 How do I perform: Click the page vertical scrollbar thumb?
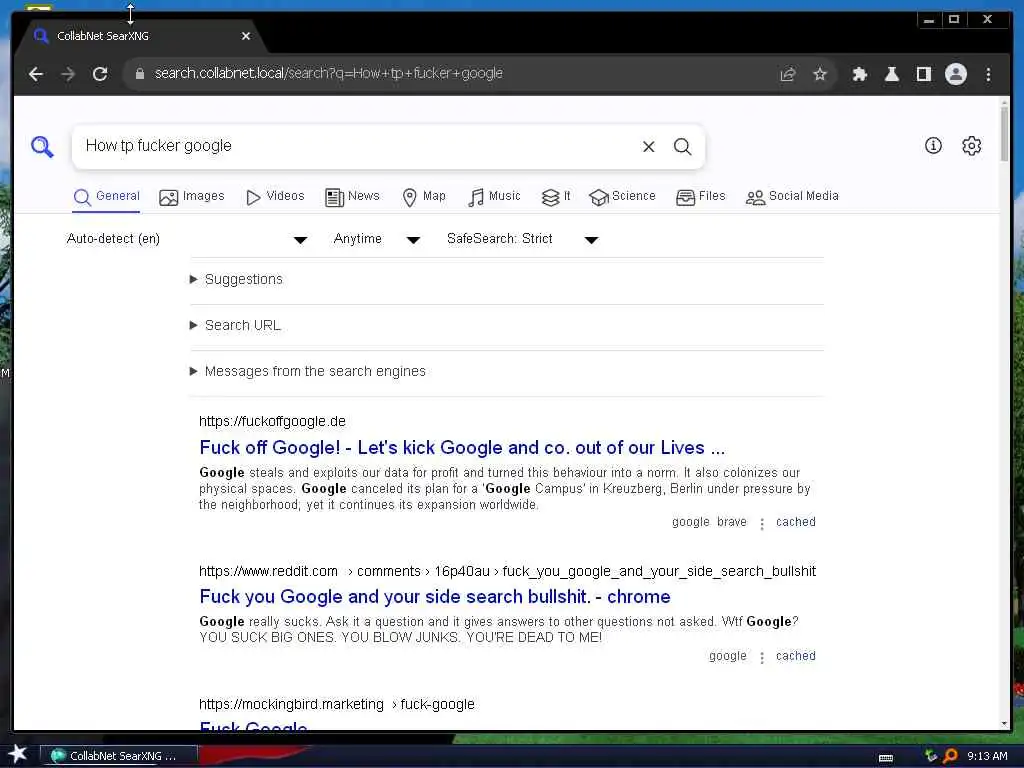[x=1004, y=135]
